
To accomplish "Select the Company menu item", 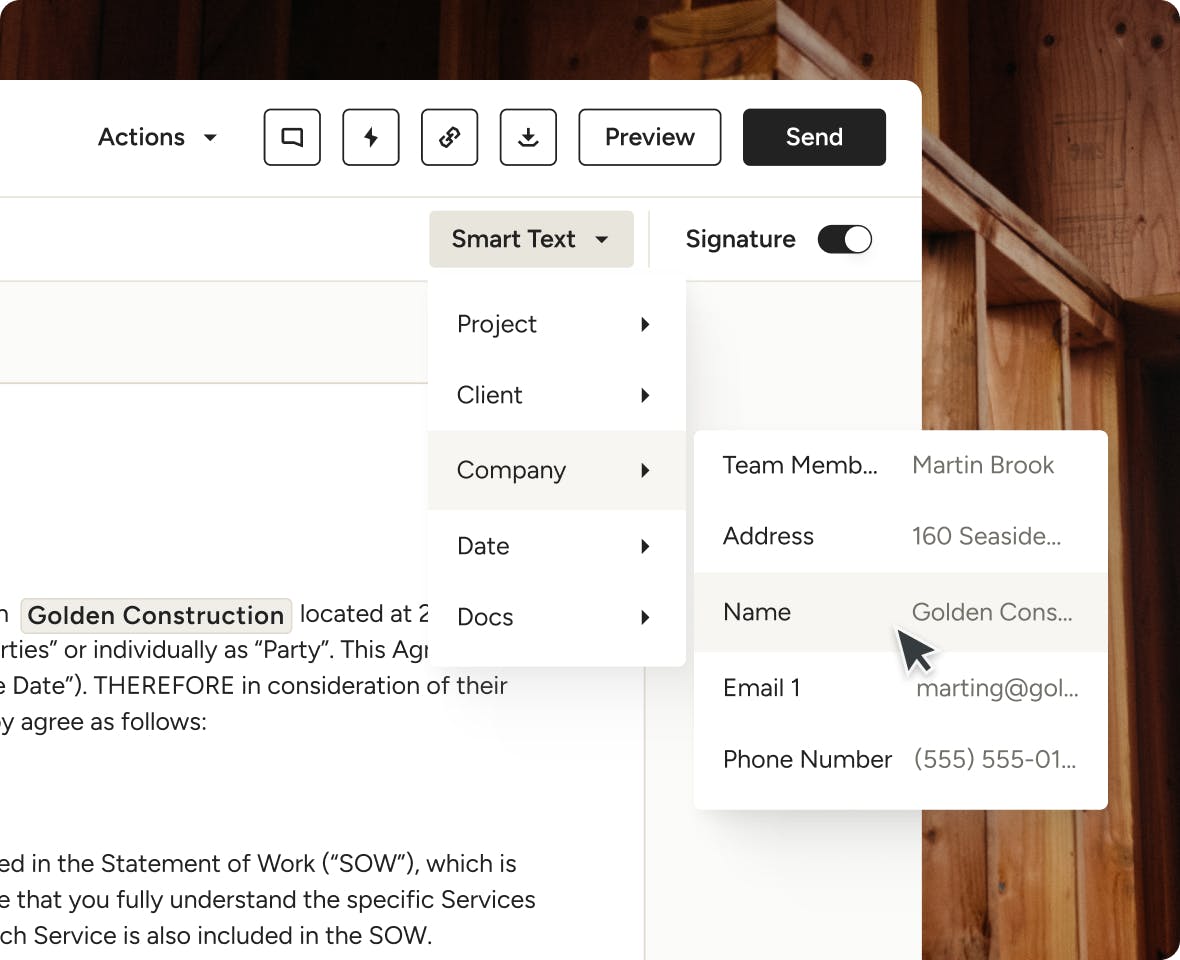I will [x=511, y=470].
